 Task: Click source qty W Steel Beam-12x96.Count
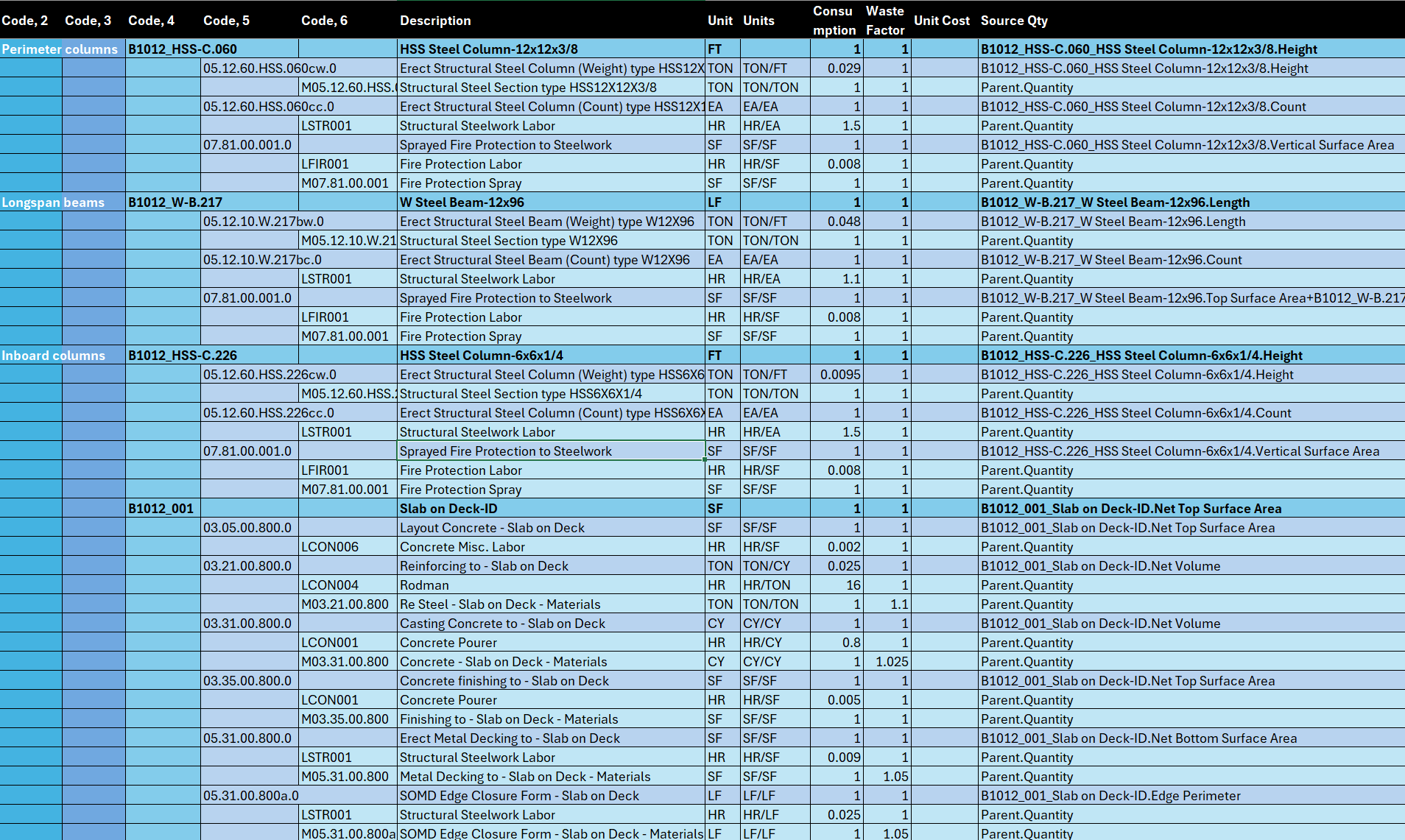pyautogui.click(x=1191, y=260)
